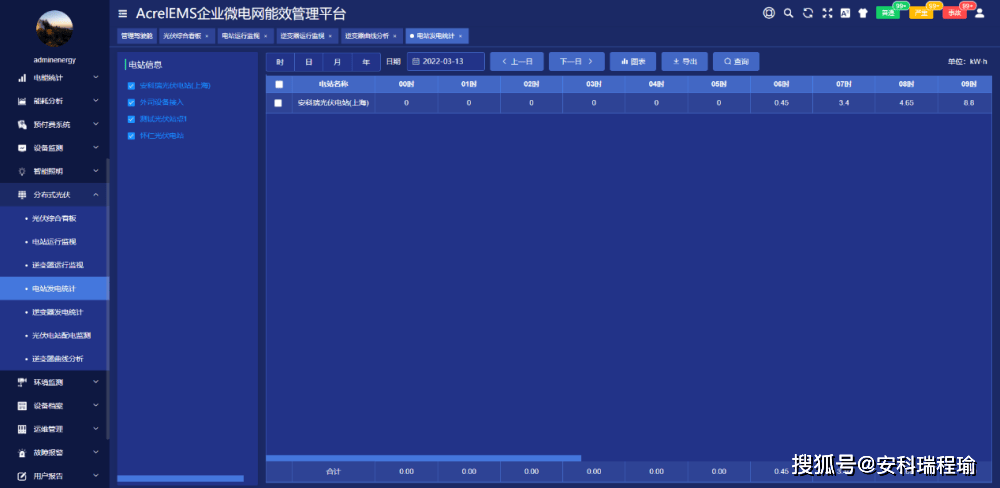Click the 分布式光伏 solar panel icon
Image resolution: width=1000 pixels, height=488 pixels.
pyautogui.click(x=22, y=195)
